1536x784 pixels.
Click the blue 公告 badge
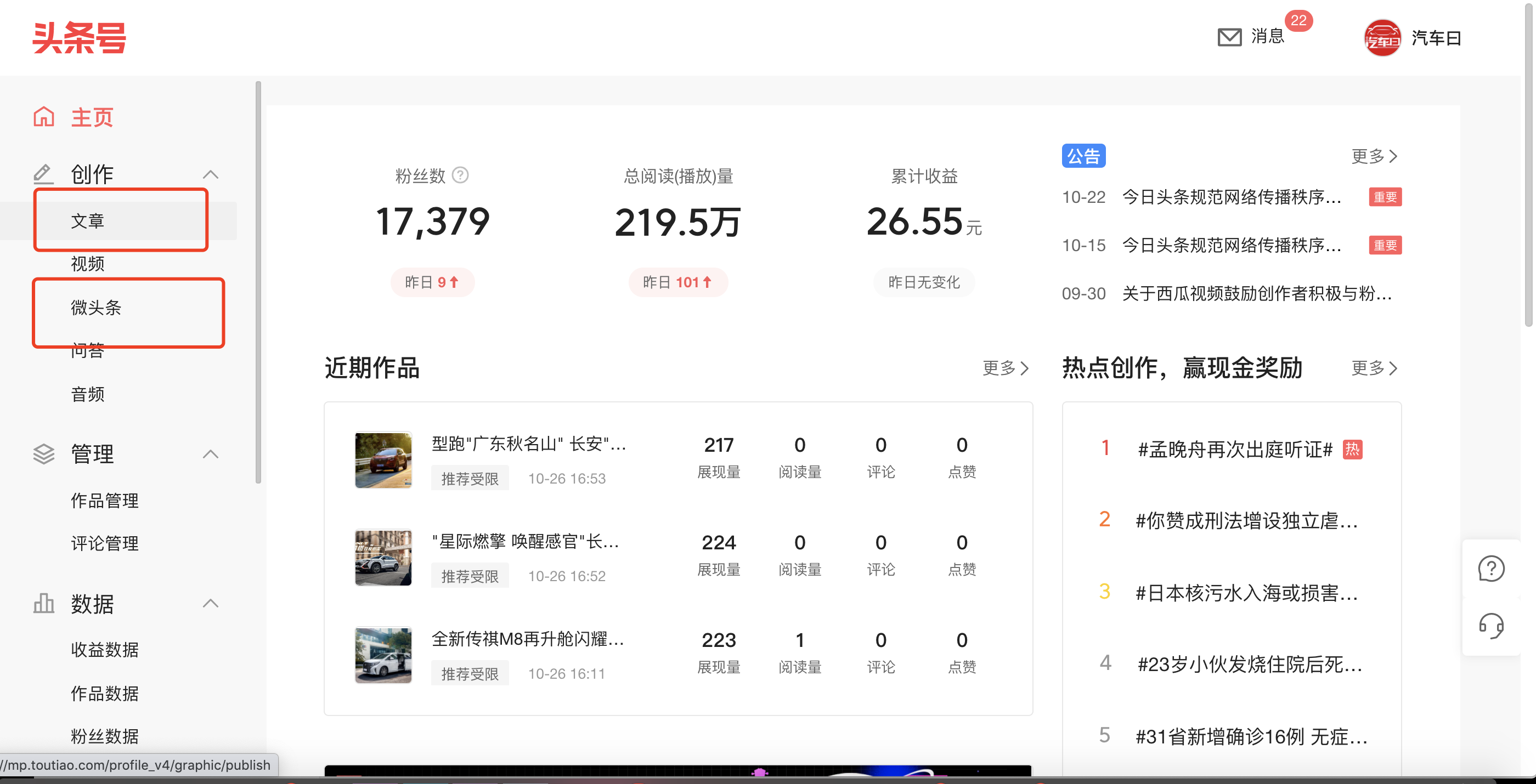click(x=1083, y=156)
